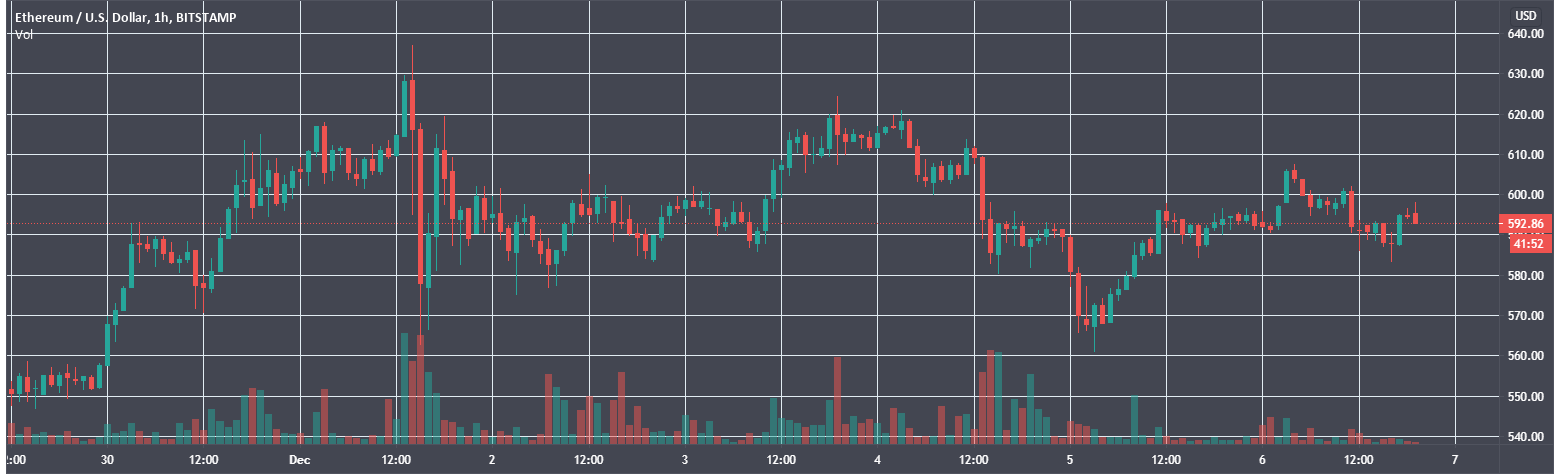Viewport: 1560px width, 474px height.
Task: Click the current price tag 592.86
Action: tap(1527, 224)
